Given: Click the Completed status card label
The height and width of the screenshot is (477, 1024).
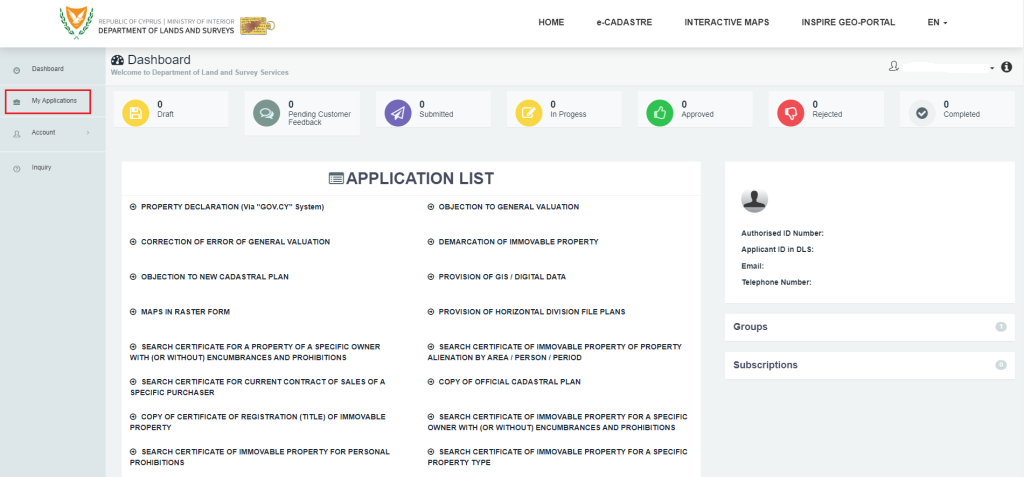Looking at the screenshot, I should 962,114.
